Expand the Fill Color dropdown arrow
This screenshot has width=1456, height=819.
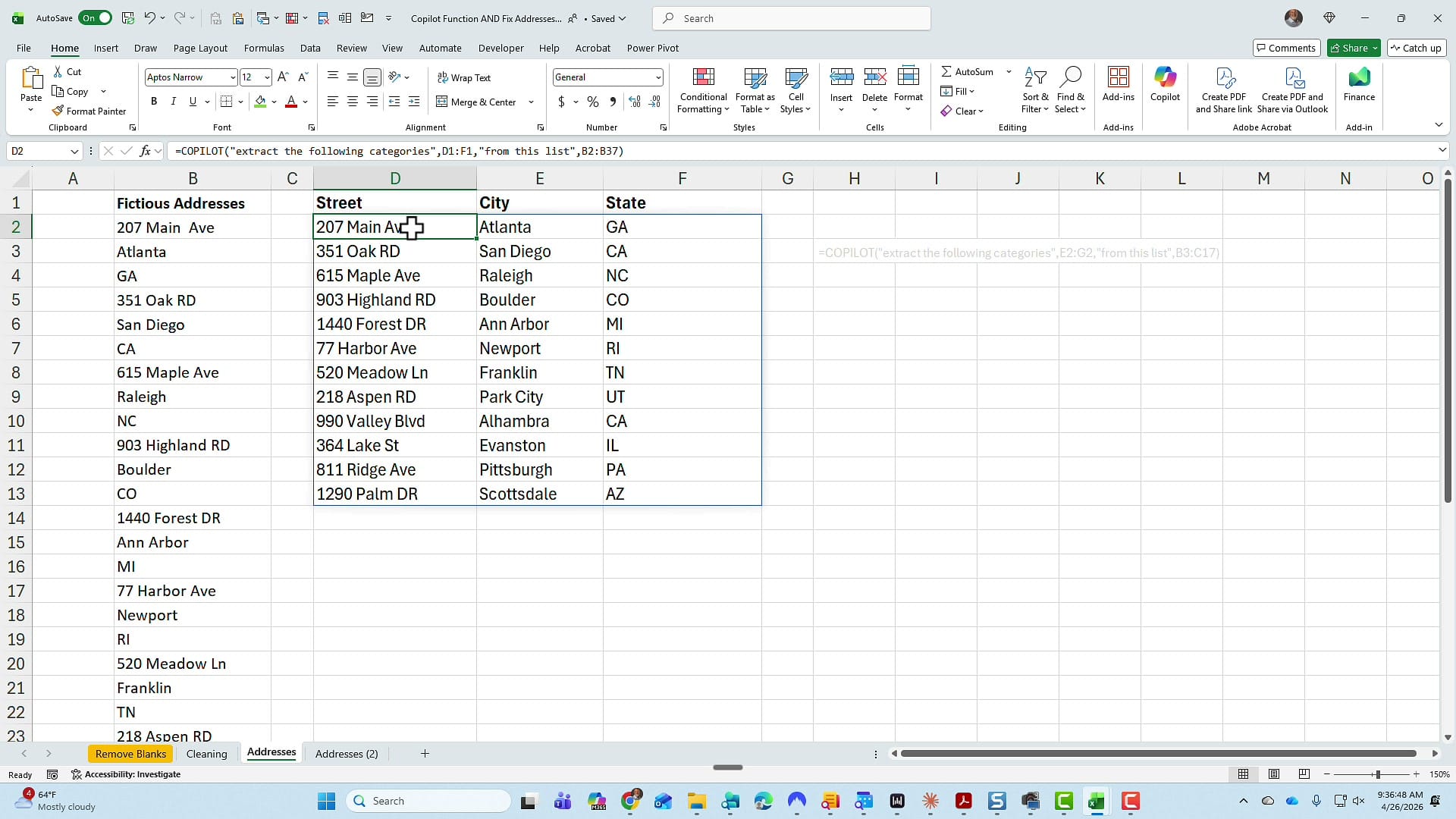coord(274,102)
